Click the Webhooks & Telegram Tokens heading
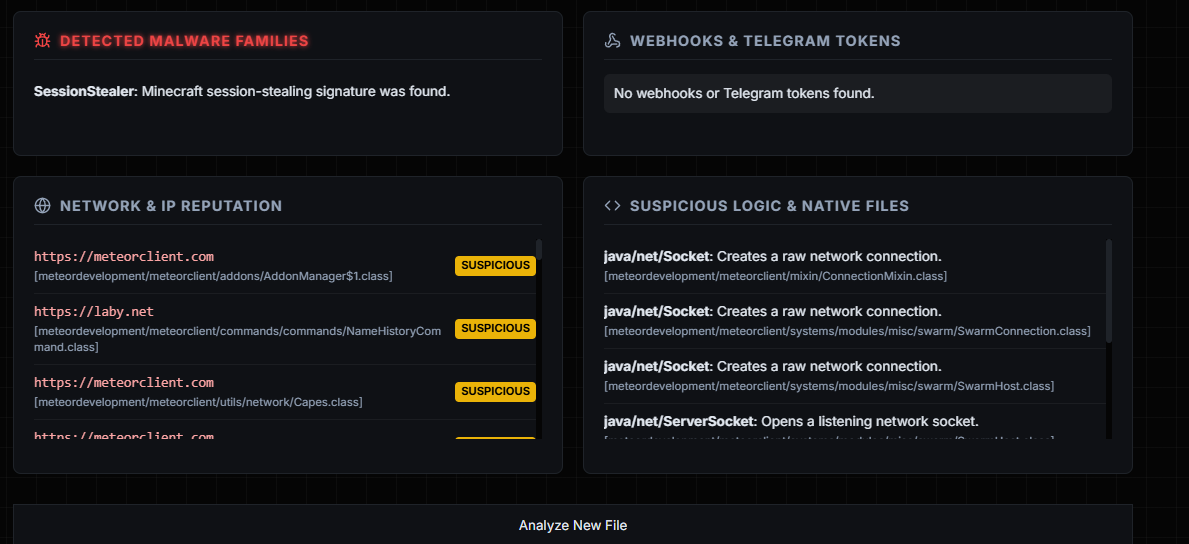This screenshot has height=544, width=1189. (765, 41)
